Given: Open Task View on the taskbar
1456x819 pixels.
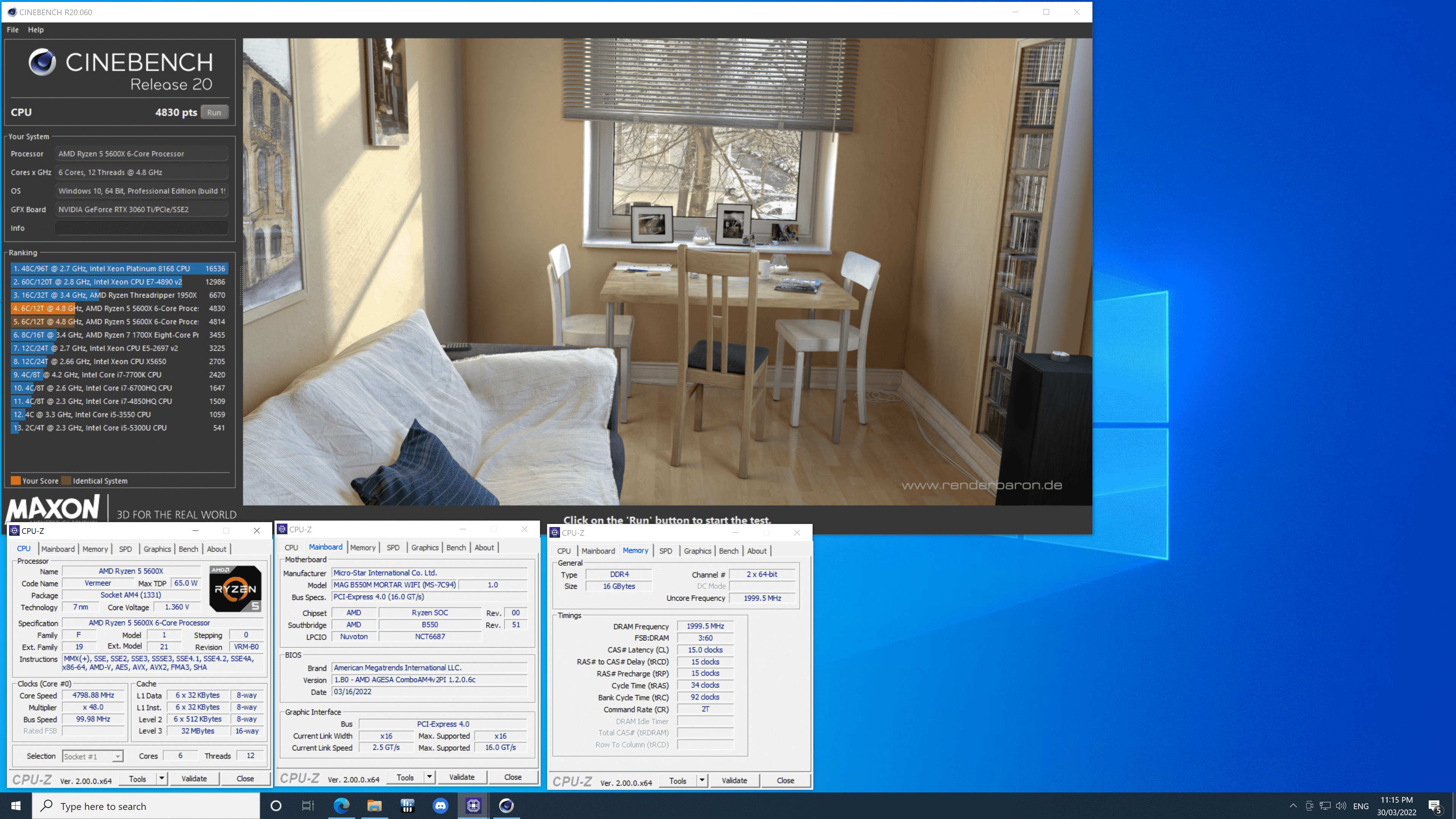Looking at the screenshot, I should (308, 805).
